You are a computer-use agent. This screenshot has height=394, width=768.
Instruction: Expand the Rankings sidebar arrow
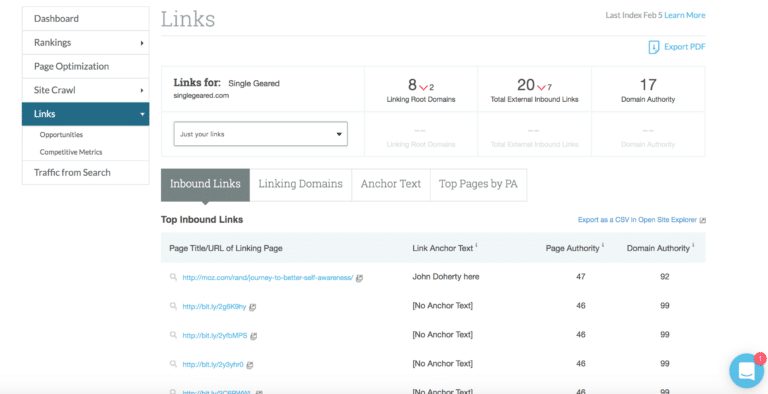point(142,43)
